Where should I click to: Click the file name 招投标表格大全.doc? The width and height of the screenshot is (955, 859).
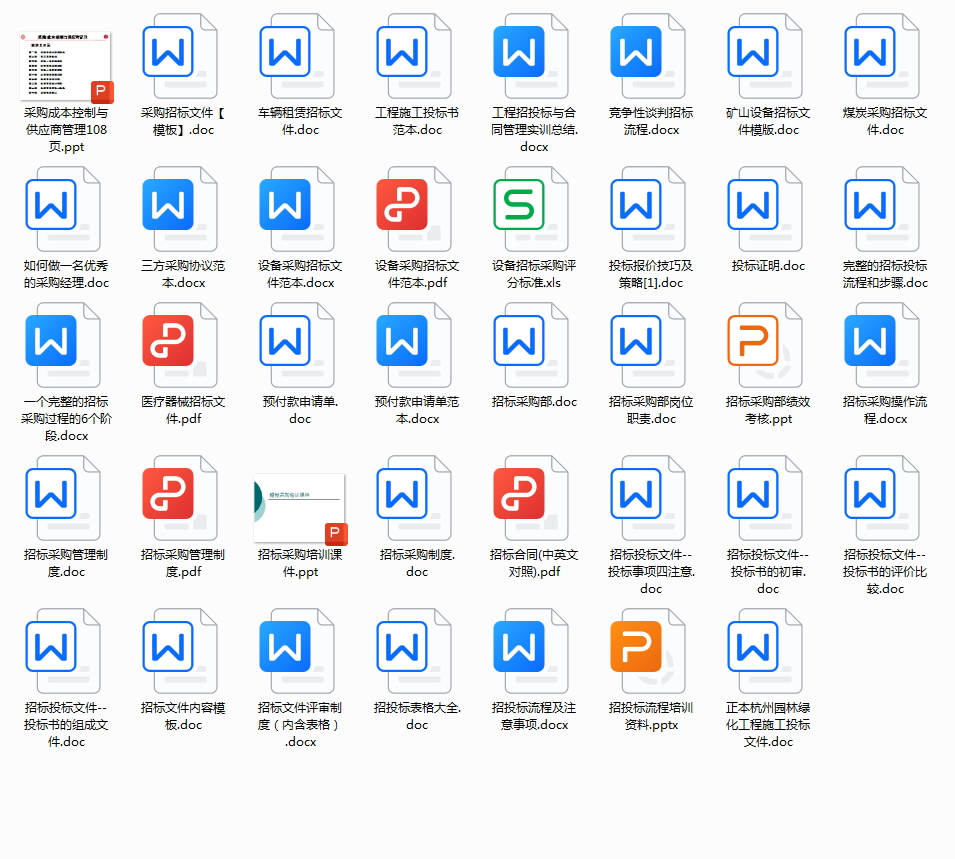[x=417, y=716]
